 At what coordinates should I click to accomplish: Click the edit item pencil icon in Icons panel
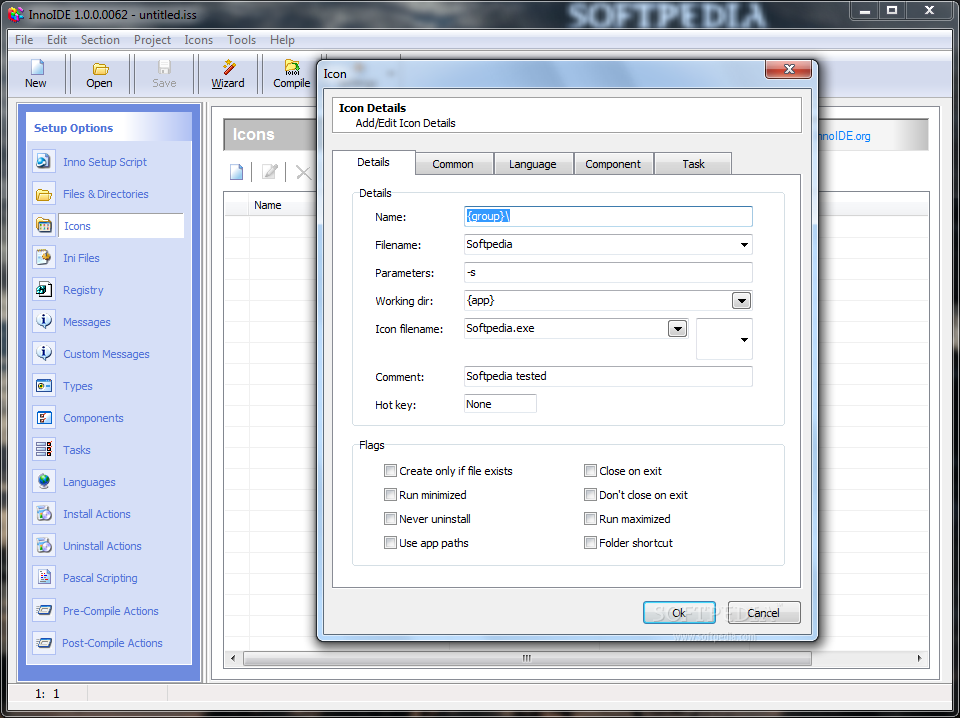click(269, 172)
